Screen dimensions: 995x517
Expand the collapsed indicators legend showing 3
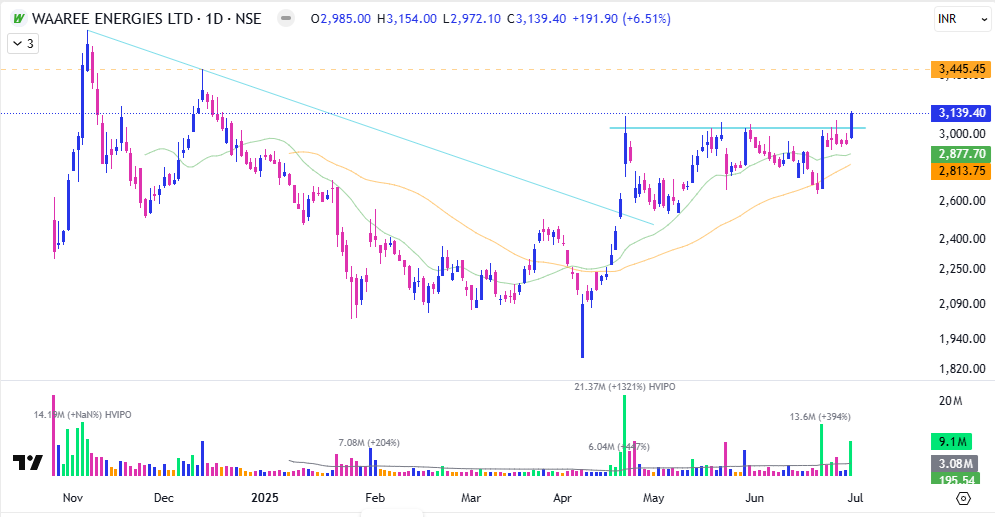pyautogui.click(x=23, y=44)
